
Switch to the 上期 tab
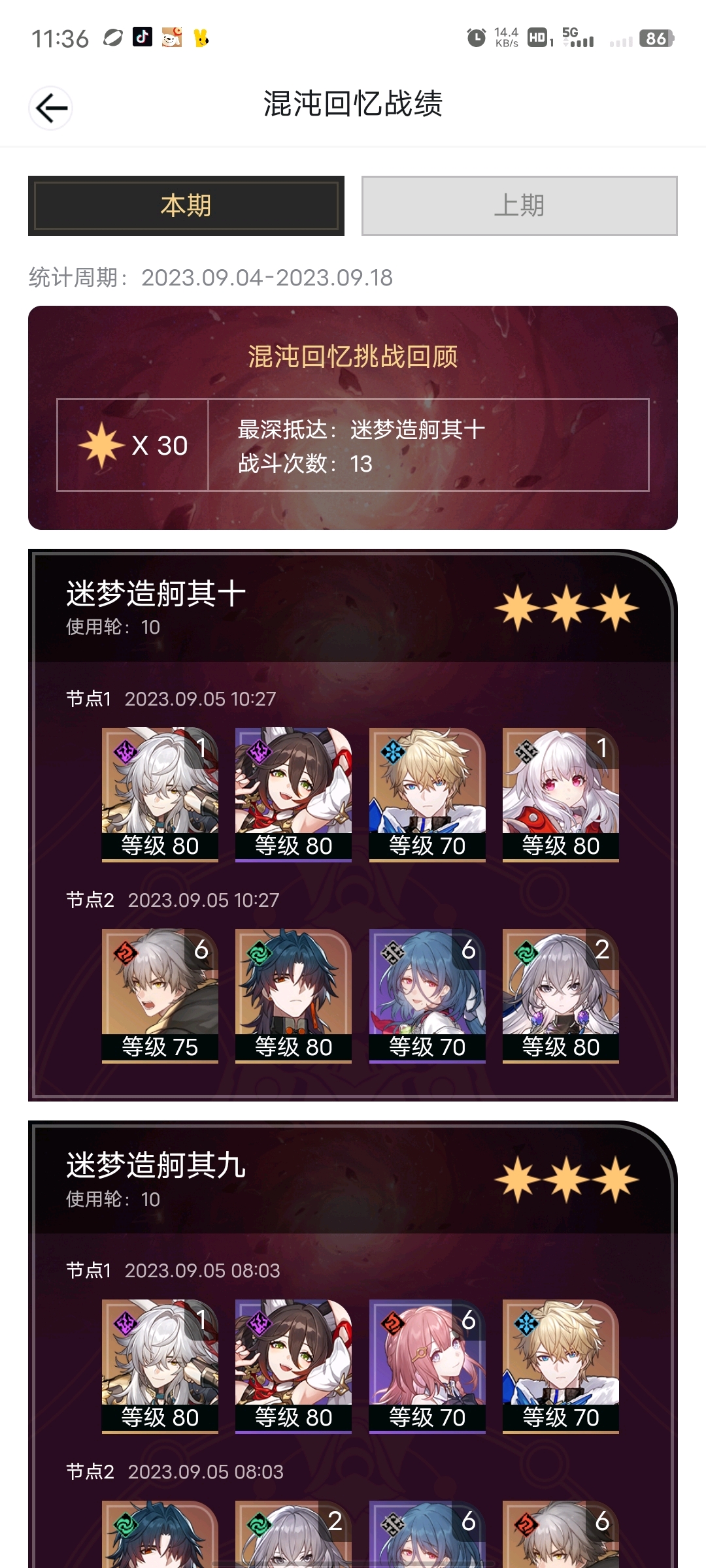click(520, 206)
